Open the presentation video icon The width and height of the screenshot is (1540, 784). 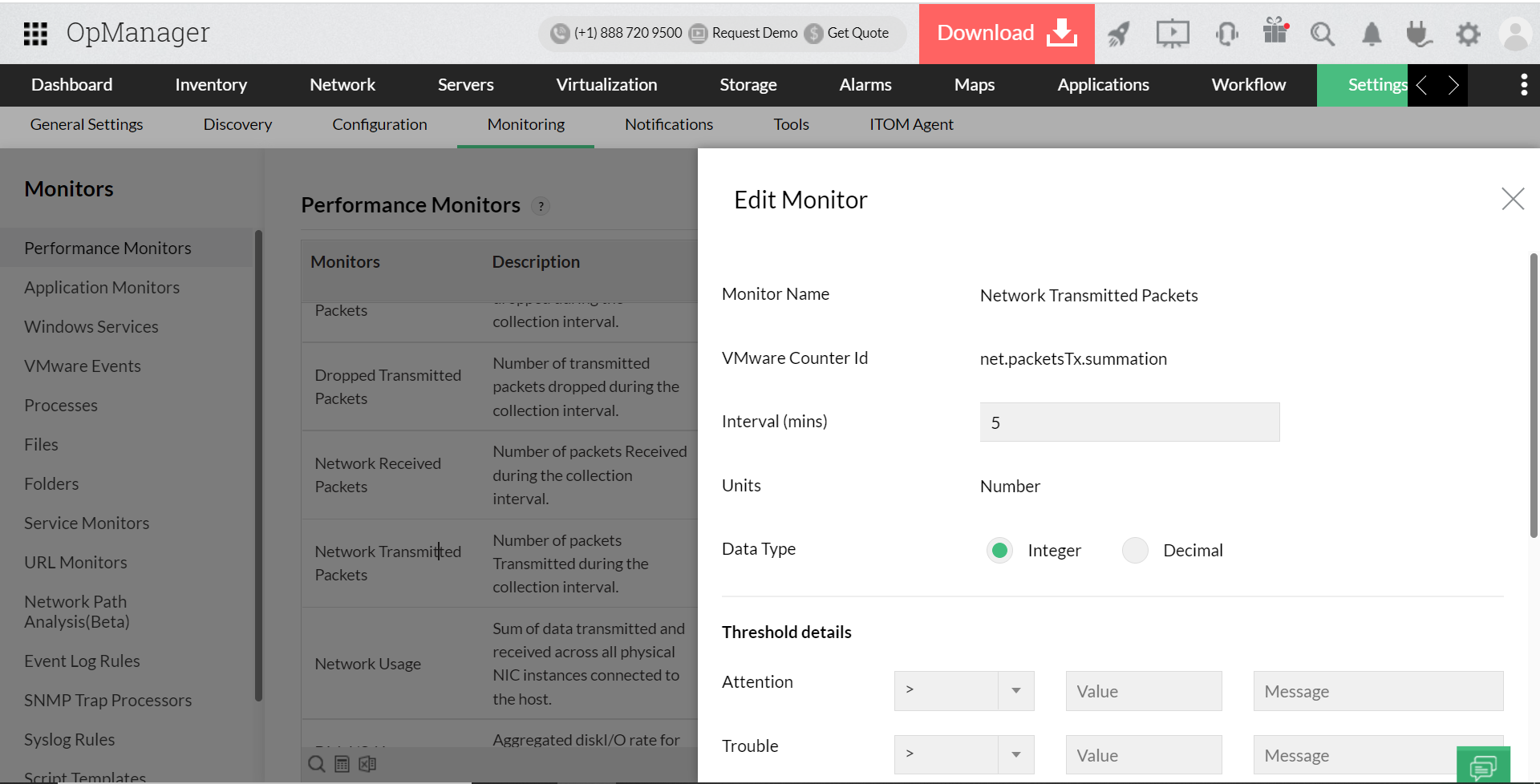[1173, 34]
